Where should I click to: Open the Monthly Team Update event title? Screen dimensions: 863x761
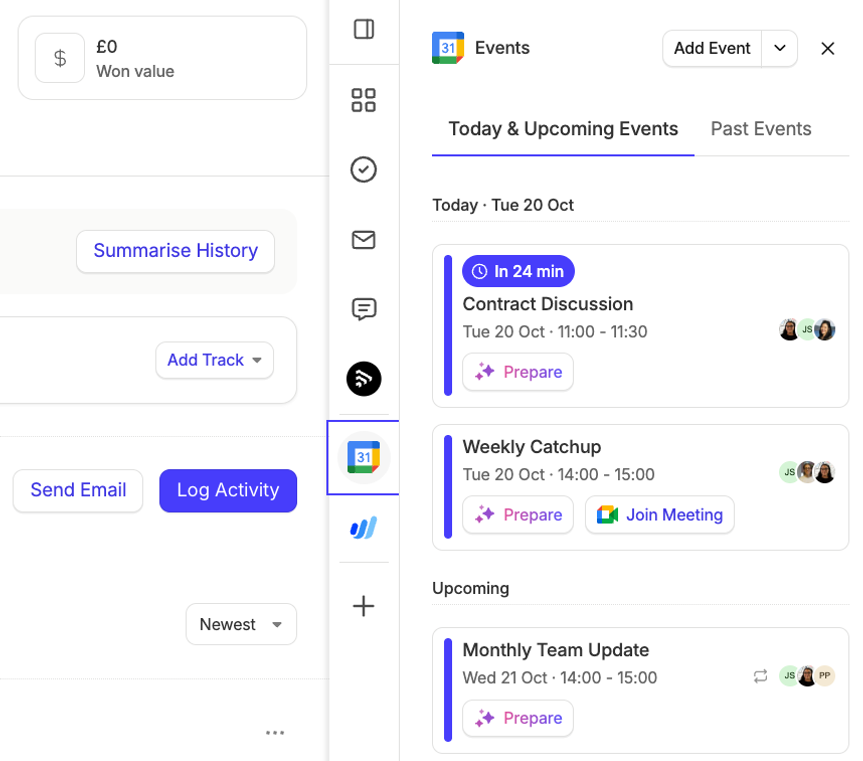click(x=556, y=650)
